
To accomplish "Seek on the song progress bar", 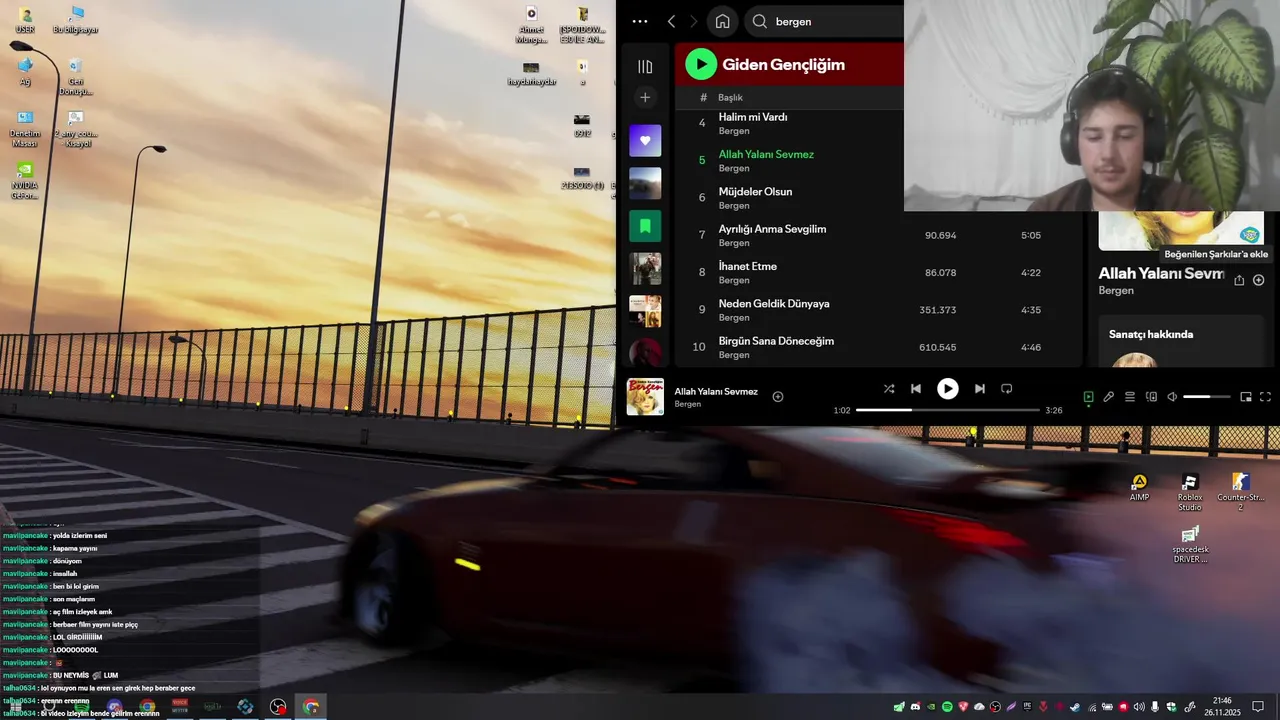I will 948,410.
